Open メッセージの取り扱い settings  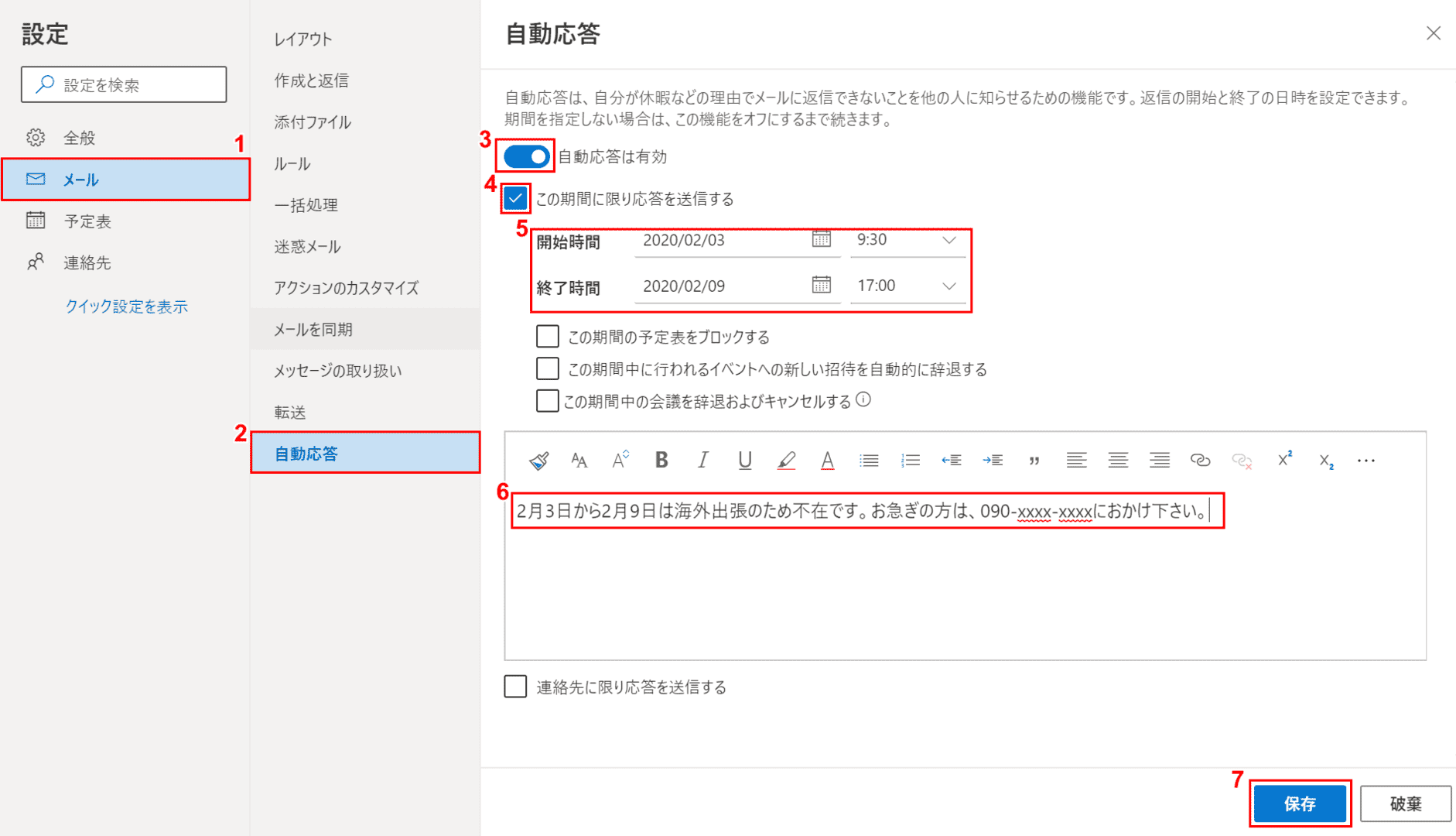pyautogui.click(x=365, y=371)
